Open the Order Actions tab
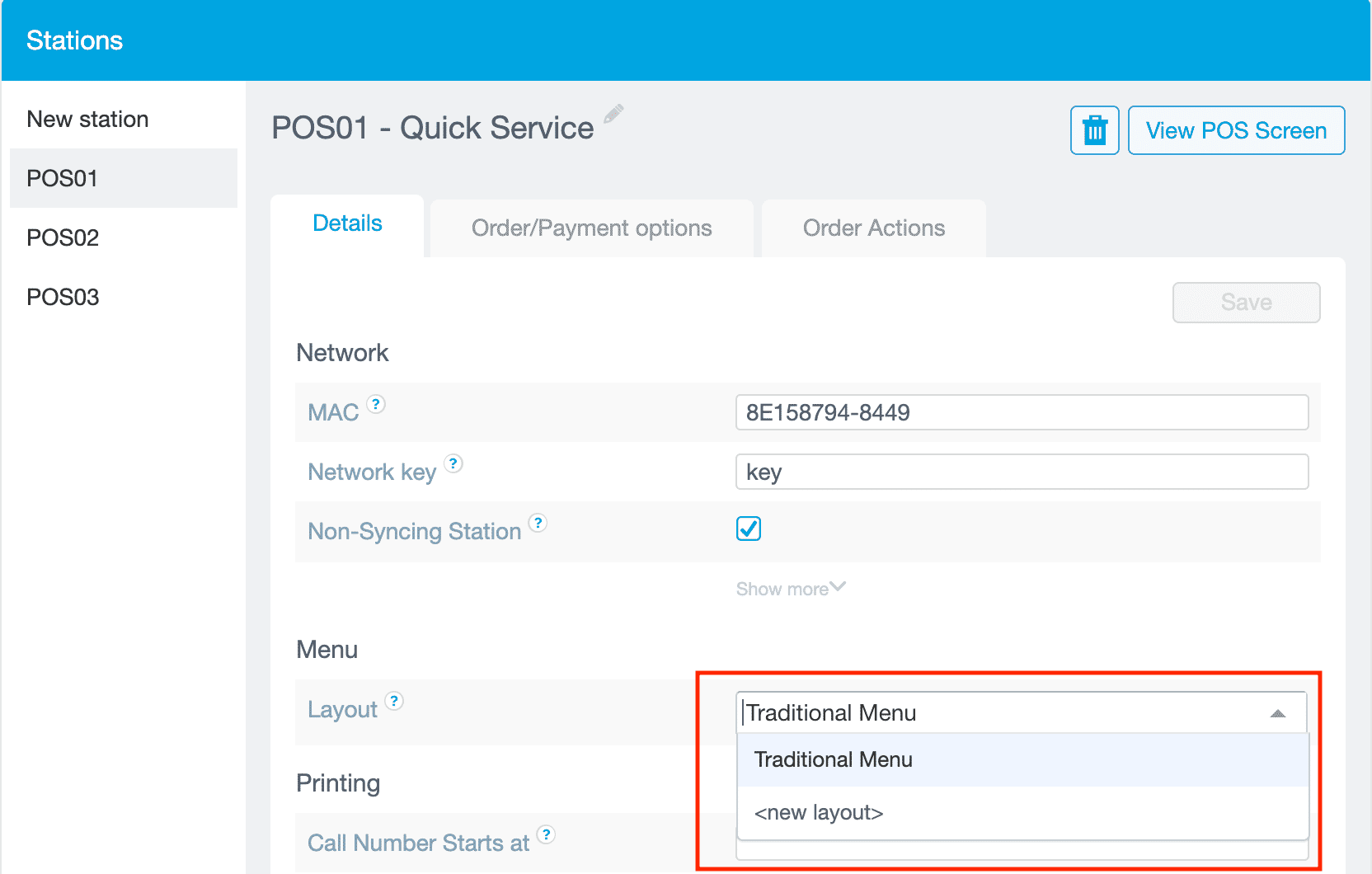This screenshot has height=874, width=1372. coord(873,228)
